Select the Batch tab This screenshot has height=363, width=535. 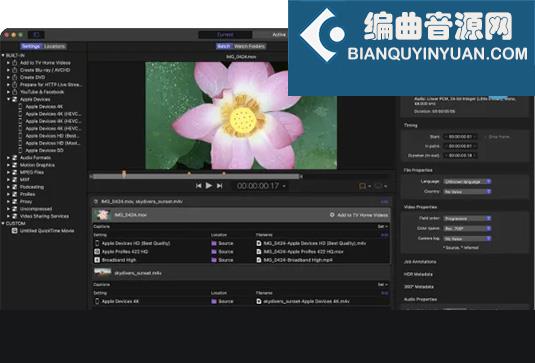coord(223,46)
